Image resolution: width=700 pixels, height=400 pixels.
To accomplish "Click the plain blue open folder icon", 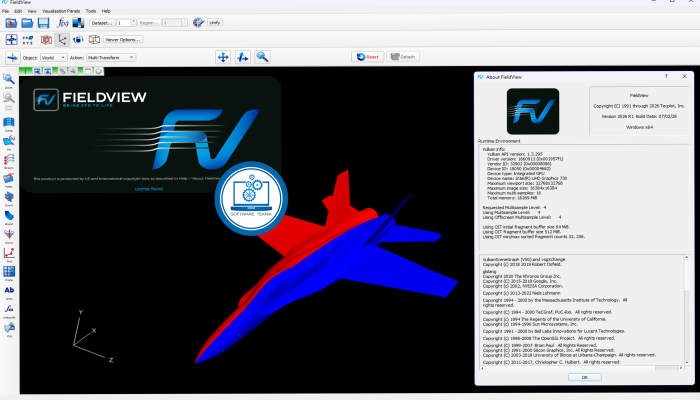I will (27, 23).
